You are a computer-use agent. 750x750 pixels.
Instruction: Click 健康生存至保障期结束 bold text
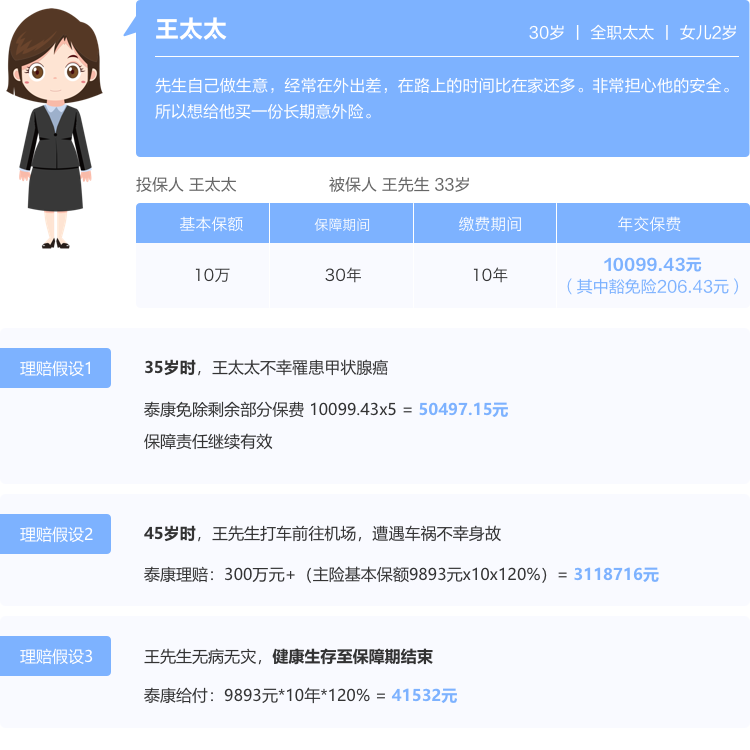(352, 656)
